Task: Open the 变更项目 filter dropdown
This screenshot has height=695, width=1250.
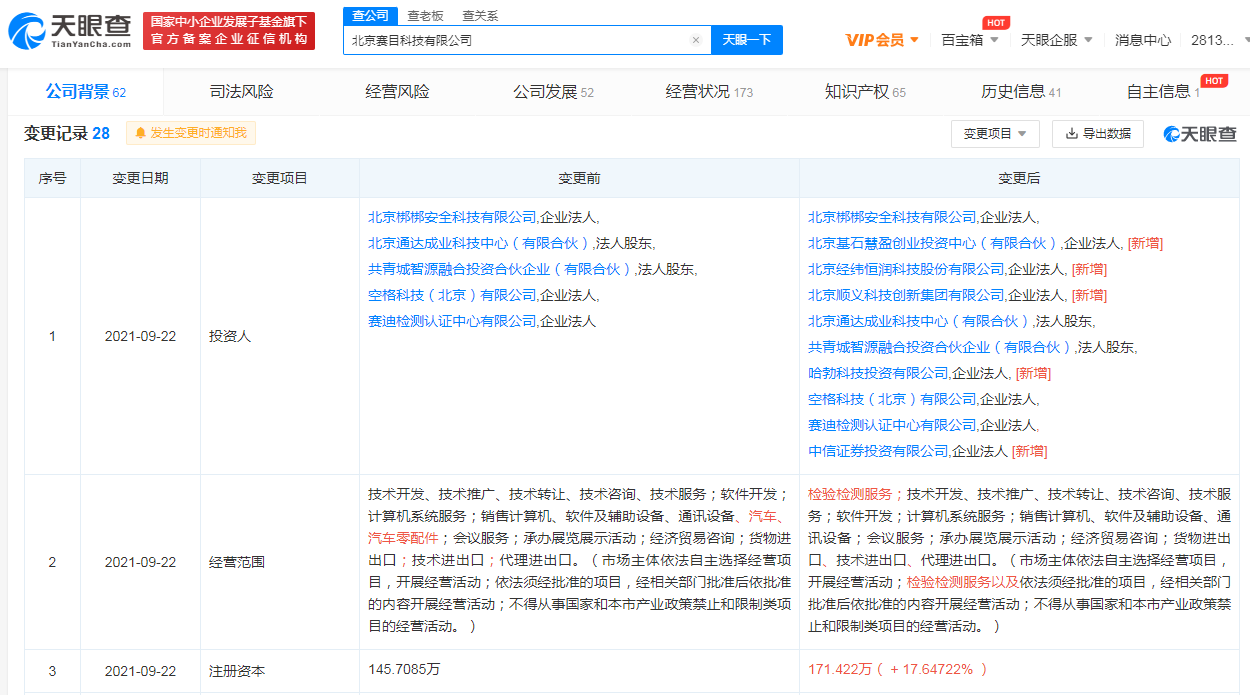Action: click(995, 134)
